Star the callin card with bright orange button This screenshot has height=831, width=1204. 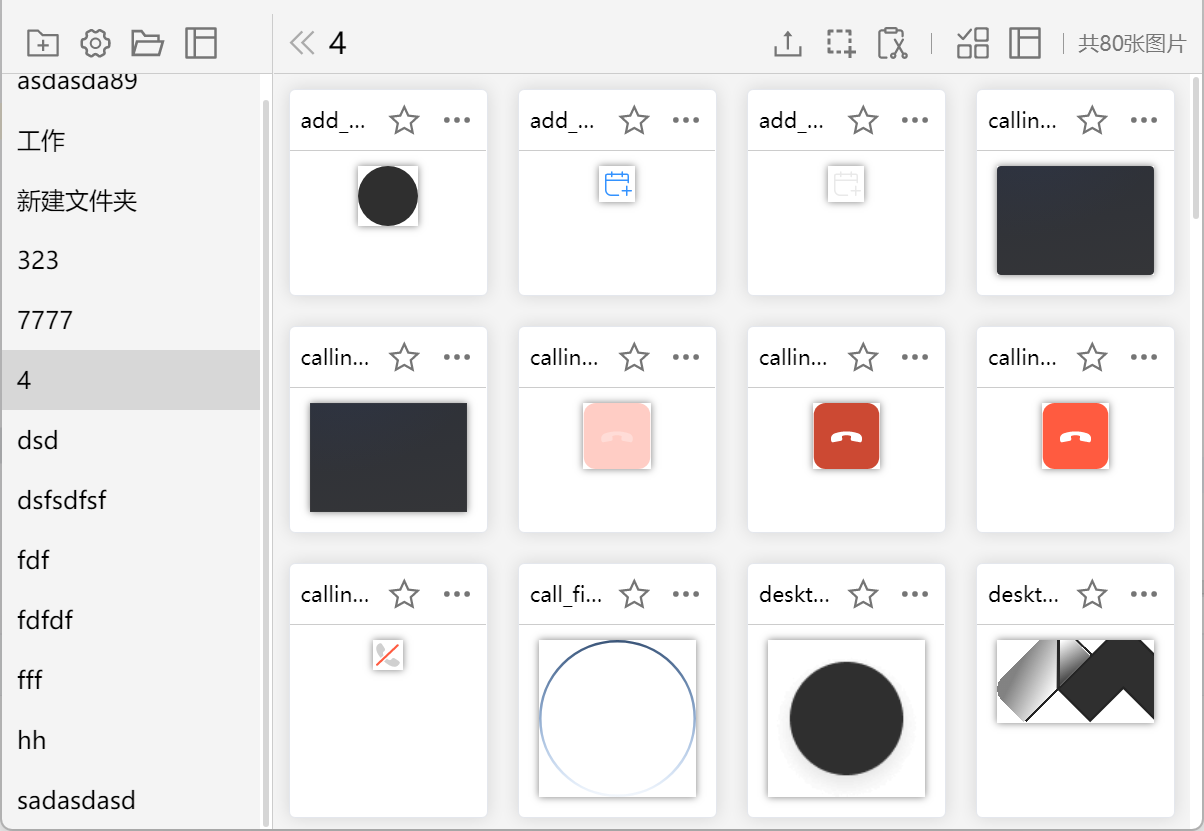pyautogui.click(x=1092, y=357)
